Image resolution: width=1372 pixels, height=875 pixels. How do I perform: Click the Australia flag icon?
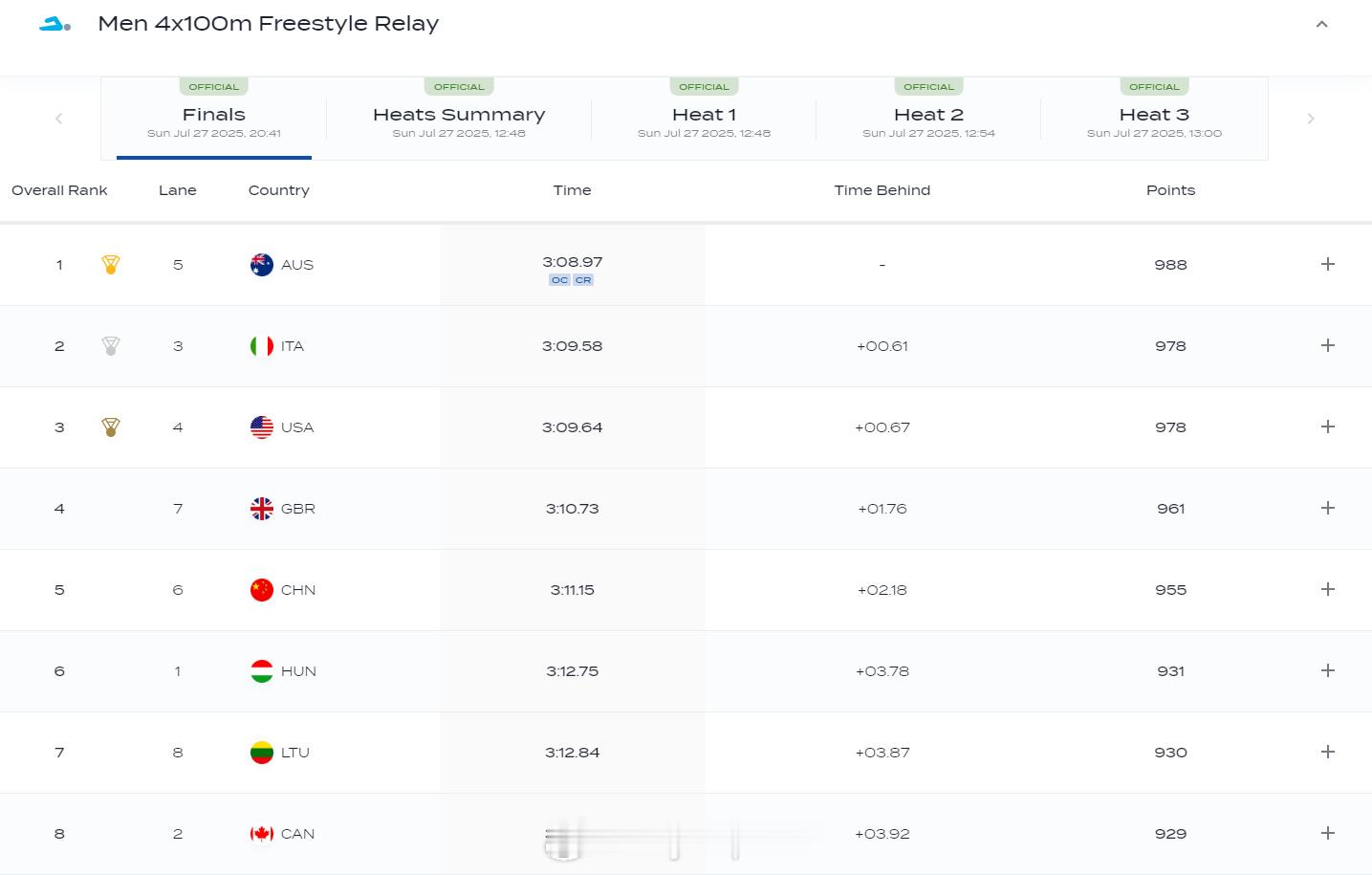pyautogui.click(x=261, y=265)
